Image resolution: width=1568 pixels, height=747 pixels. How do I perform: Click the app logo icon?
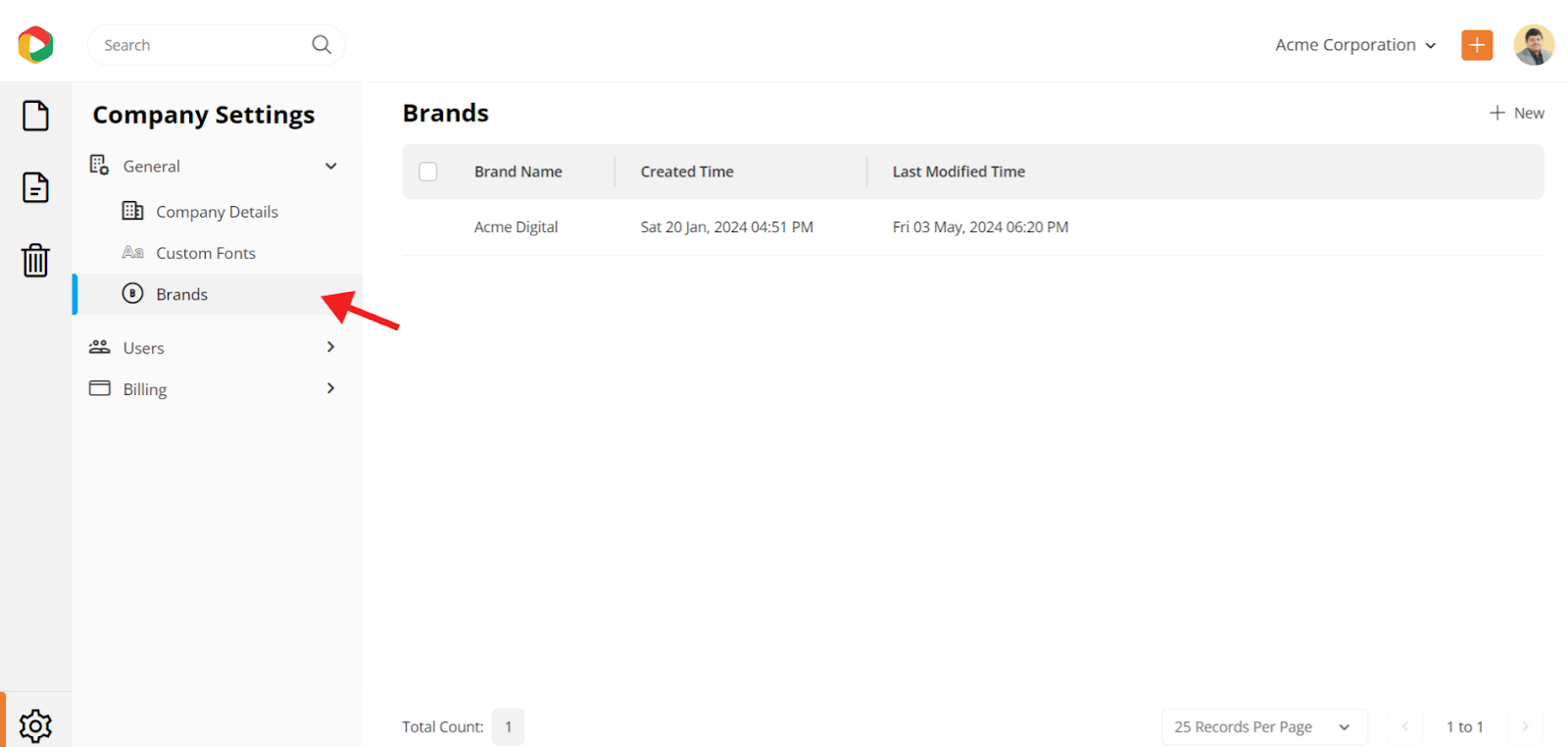(x=35, y=45)
